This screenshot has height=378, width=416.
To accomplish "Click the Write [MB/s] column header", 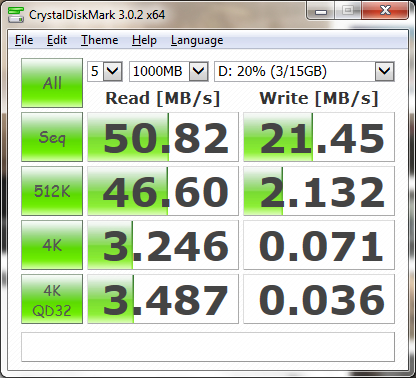I will [x=319, y=98].
